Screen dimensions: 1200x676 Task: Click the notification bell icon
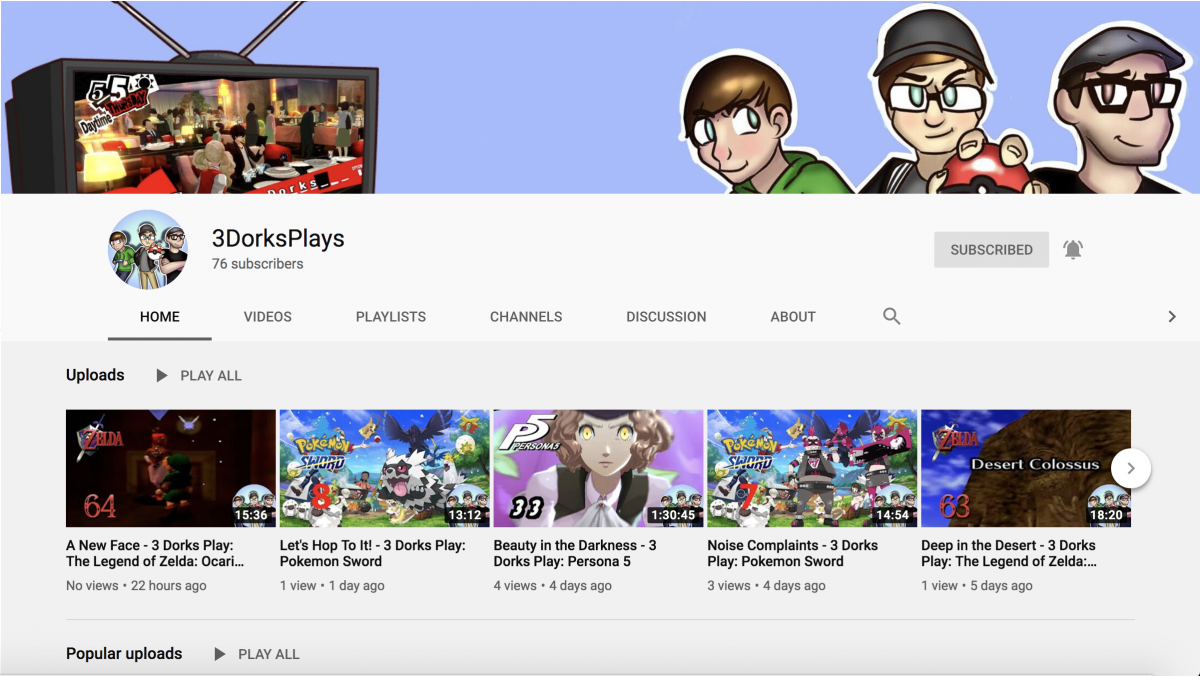[1072, 250]
